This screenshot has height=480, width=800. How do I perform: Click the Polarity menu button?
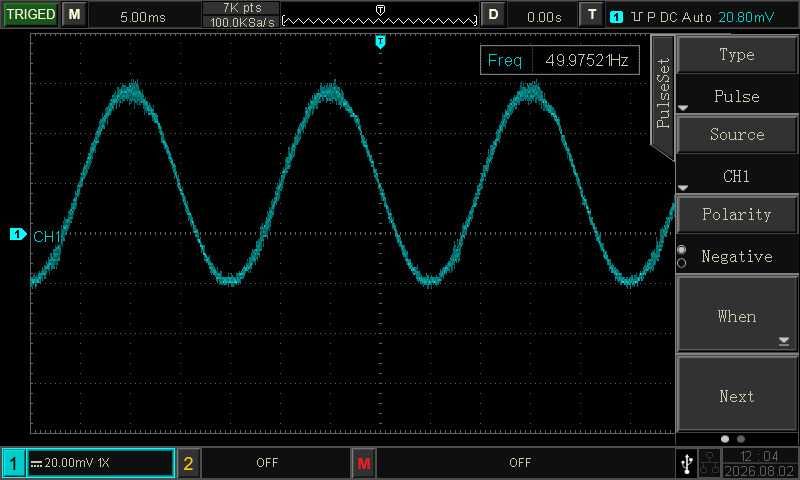pyautogui.click(x=737, y=214)
